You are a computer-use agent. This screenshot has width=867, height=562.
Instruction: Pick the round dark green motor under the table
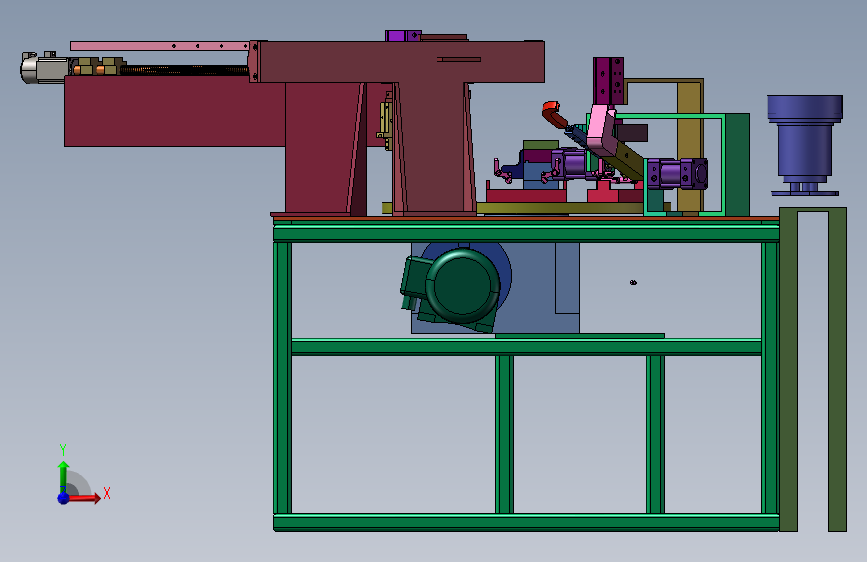[462, 286]
